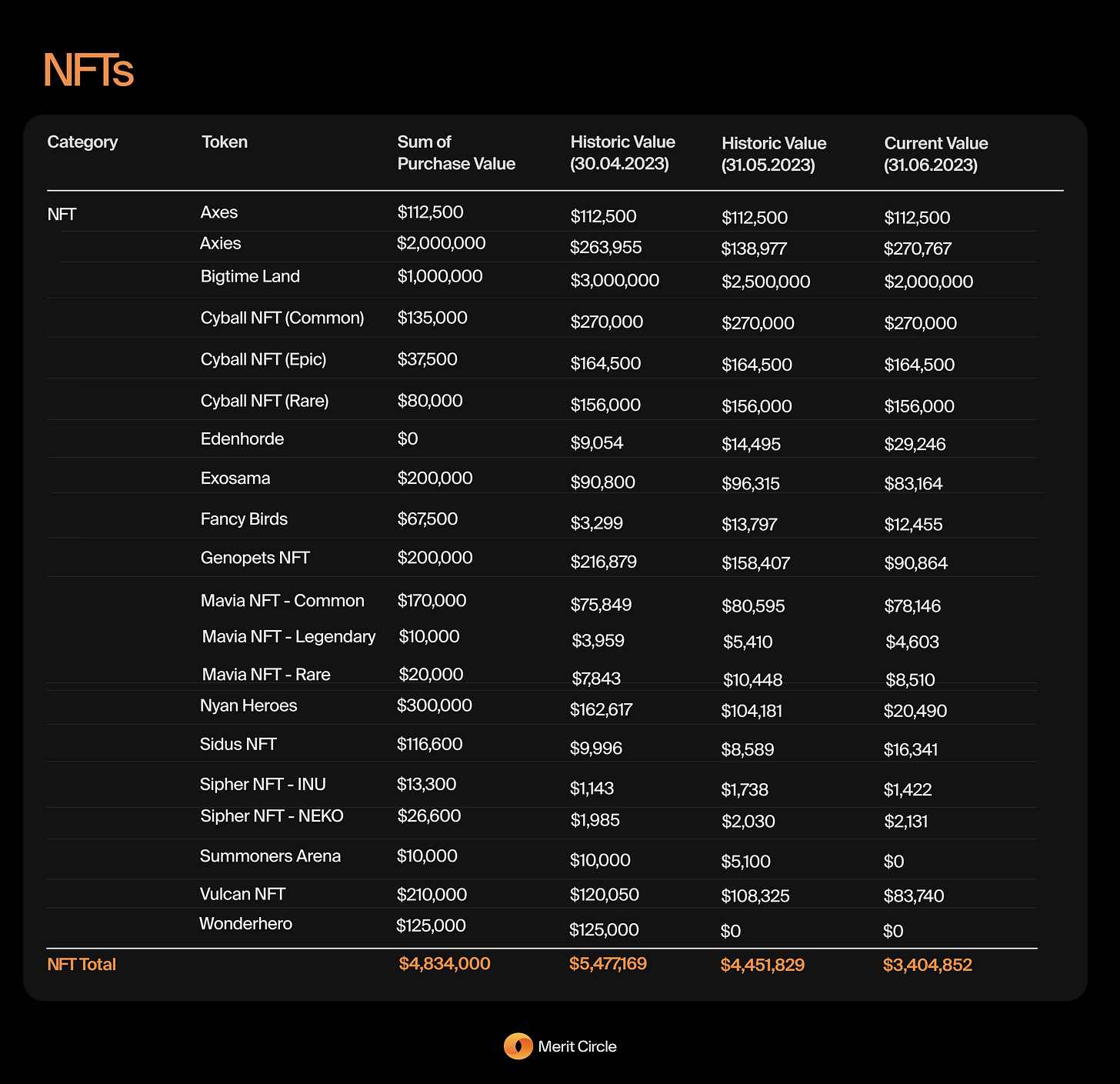This screenshot has height=1084, width=1120.
Task: Select the Axies token name
Action: (220, 243)
